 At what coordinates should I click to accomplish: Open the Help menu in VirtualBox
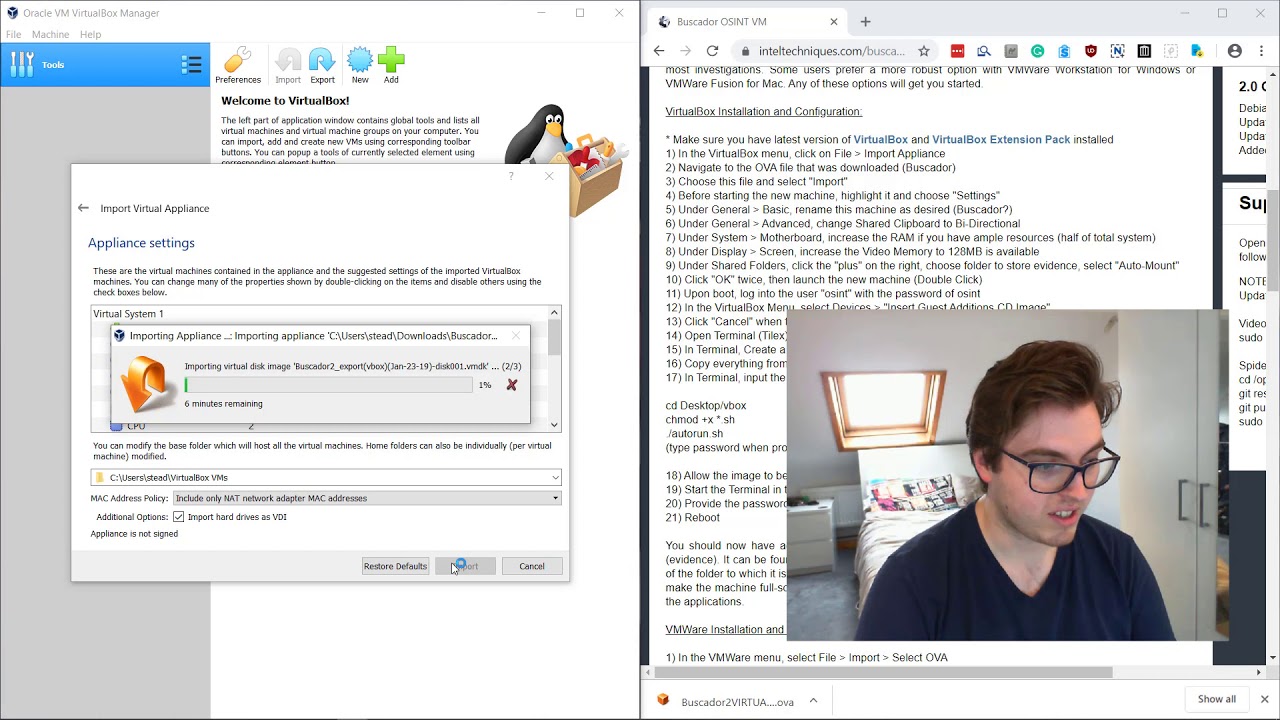tap(90, 34)
